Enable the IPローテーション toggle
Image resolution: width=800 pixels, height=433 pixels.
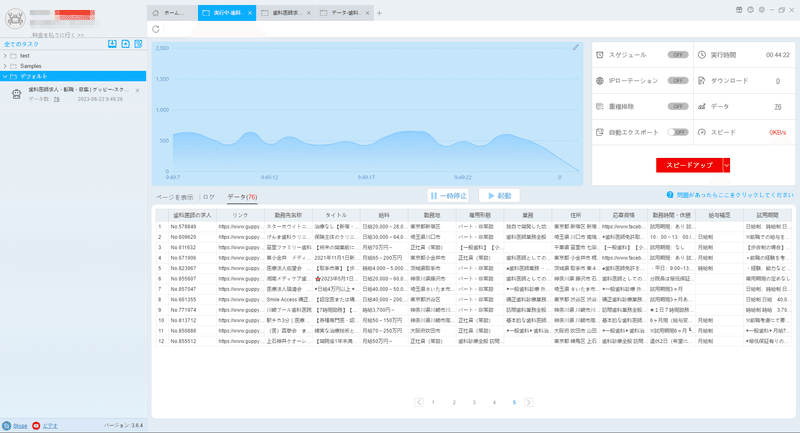pos(678,81)
